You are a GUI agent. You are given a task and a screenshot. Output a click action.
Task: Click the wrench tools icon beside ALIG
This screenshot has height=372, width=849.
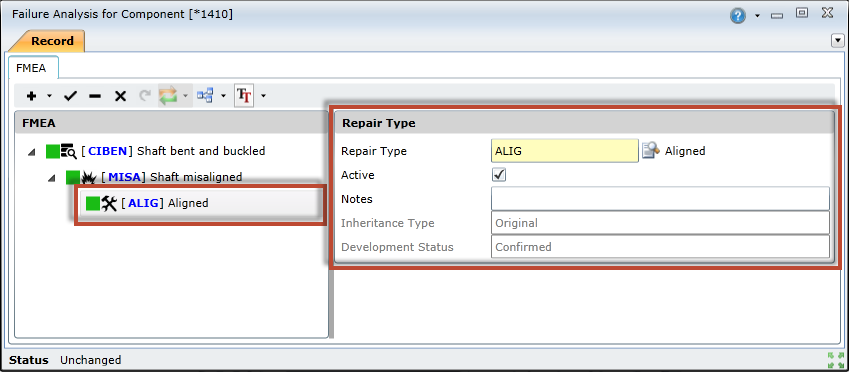coord(109,203)
